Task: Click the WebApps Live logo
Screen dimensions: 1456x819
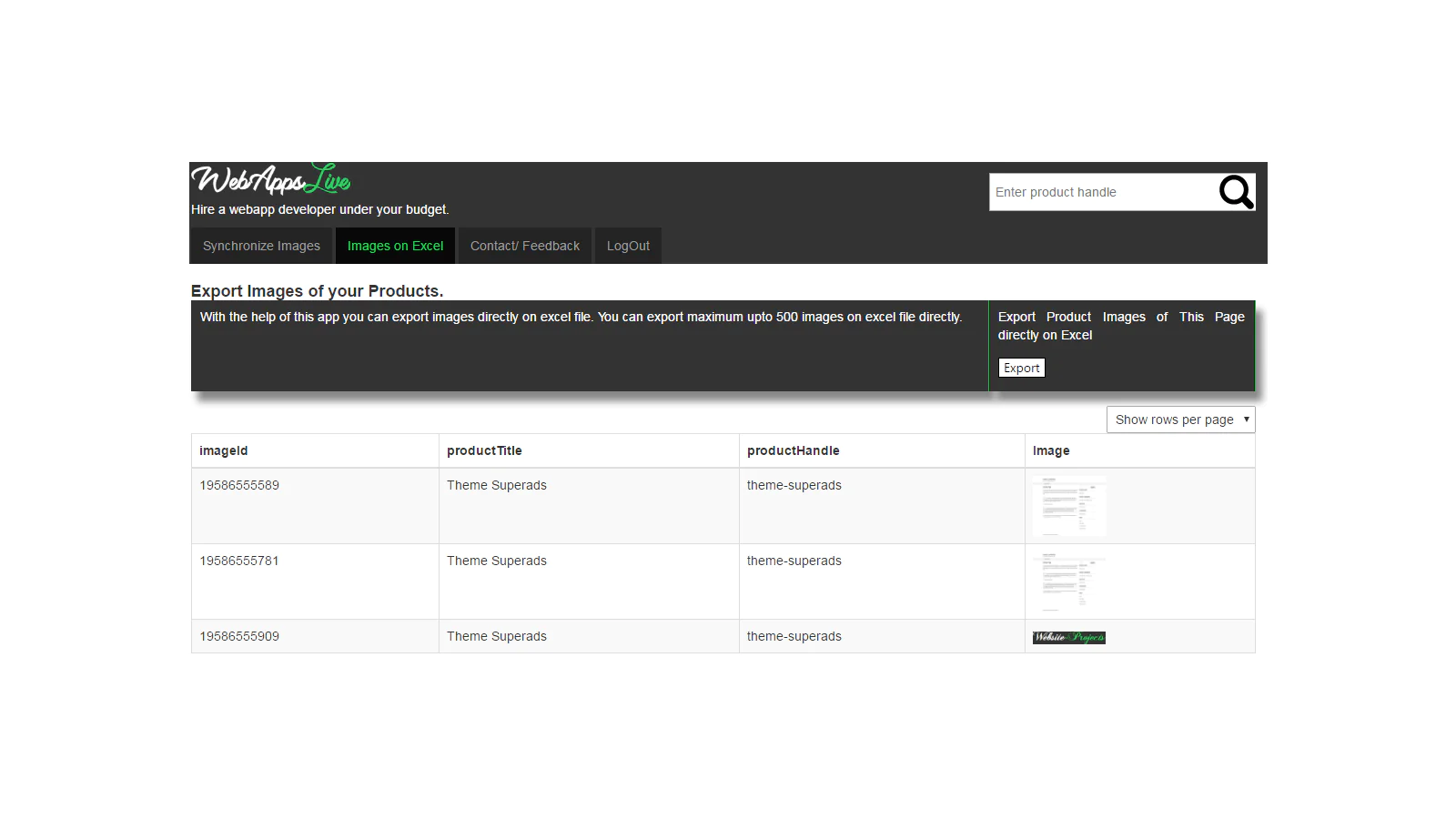Action: click(270, 179)
